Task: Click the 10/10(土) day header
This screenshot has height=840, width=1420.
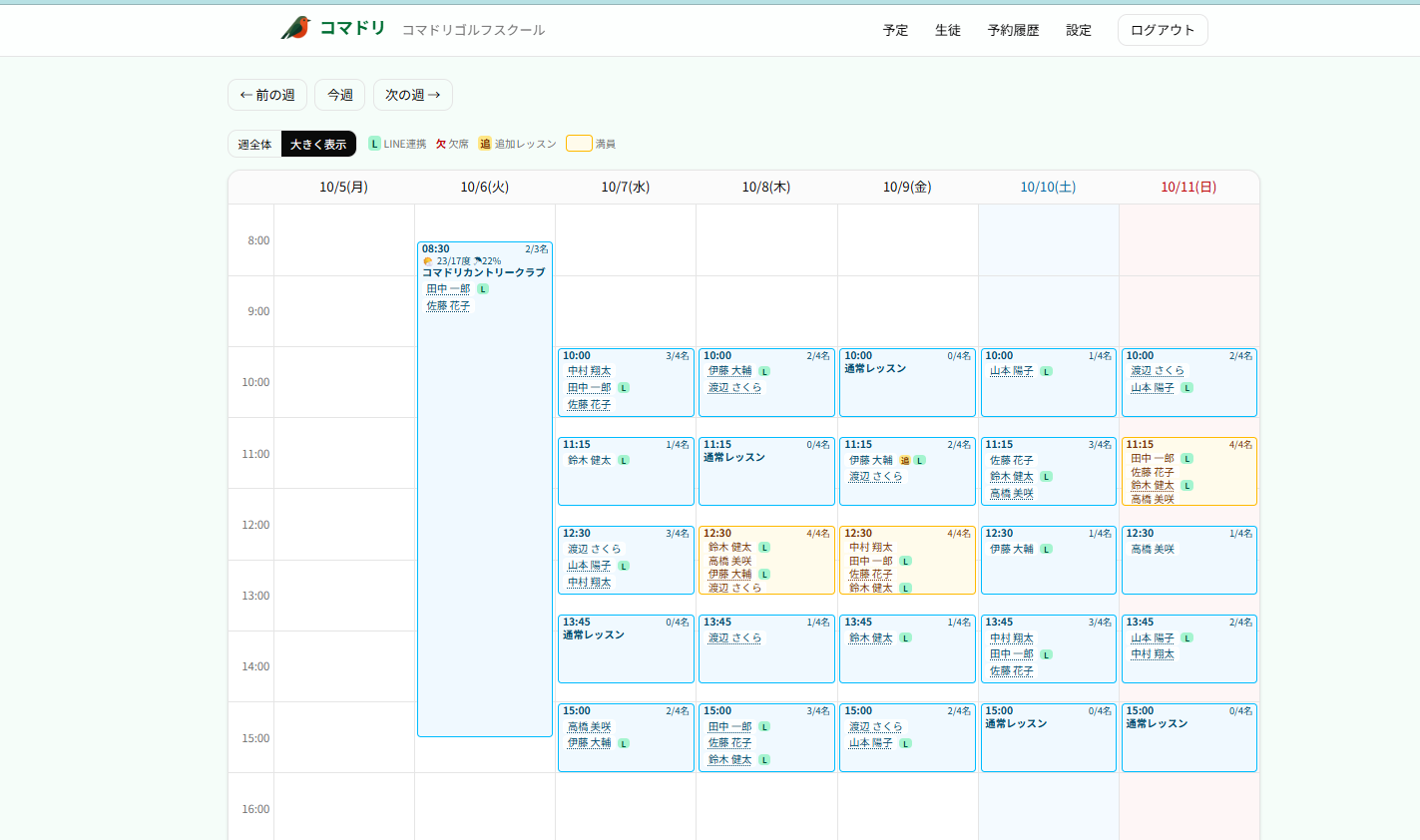Action: click(1048, 187)
